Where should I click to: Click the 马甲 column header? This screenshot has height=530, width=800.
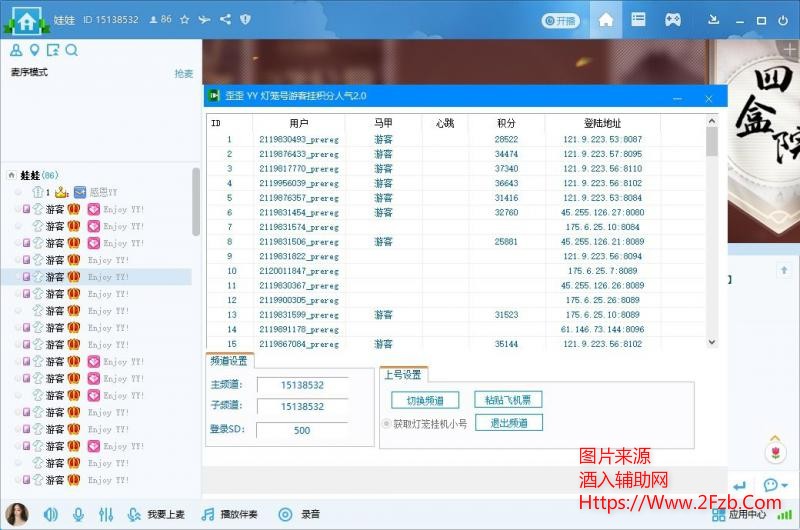click(x=383, y=123)
